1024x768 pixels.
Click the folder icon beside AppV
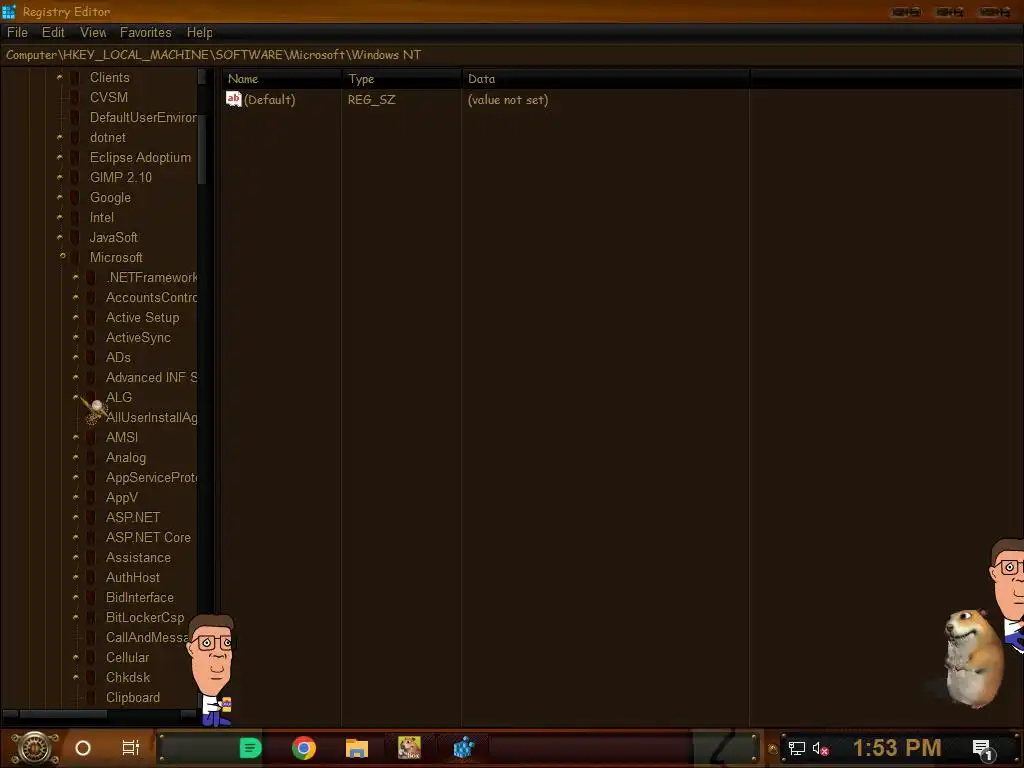click(91, 498)
